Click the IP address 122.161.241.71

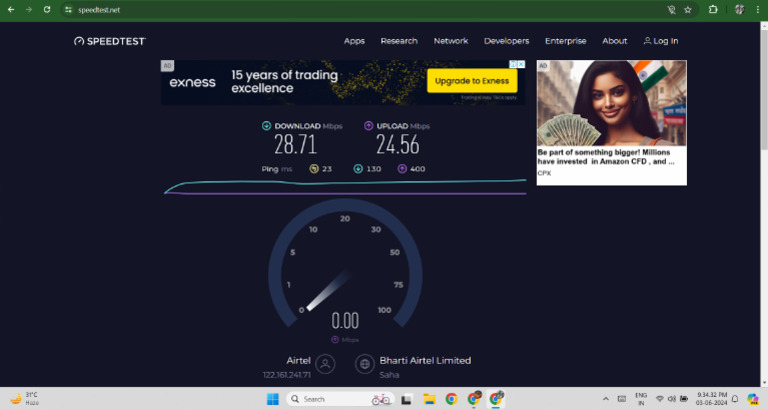point(287,375)
